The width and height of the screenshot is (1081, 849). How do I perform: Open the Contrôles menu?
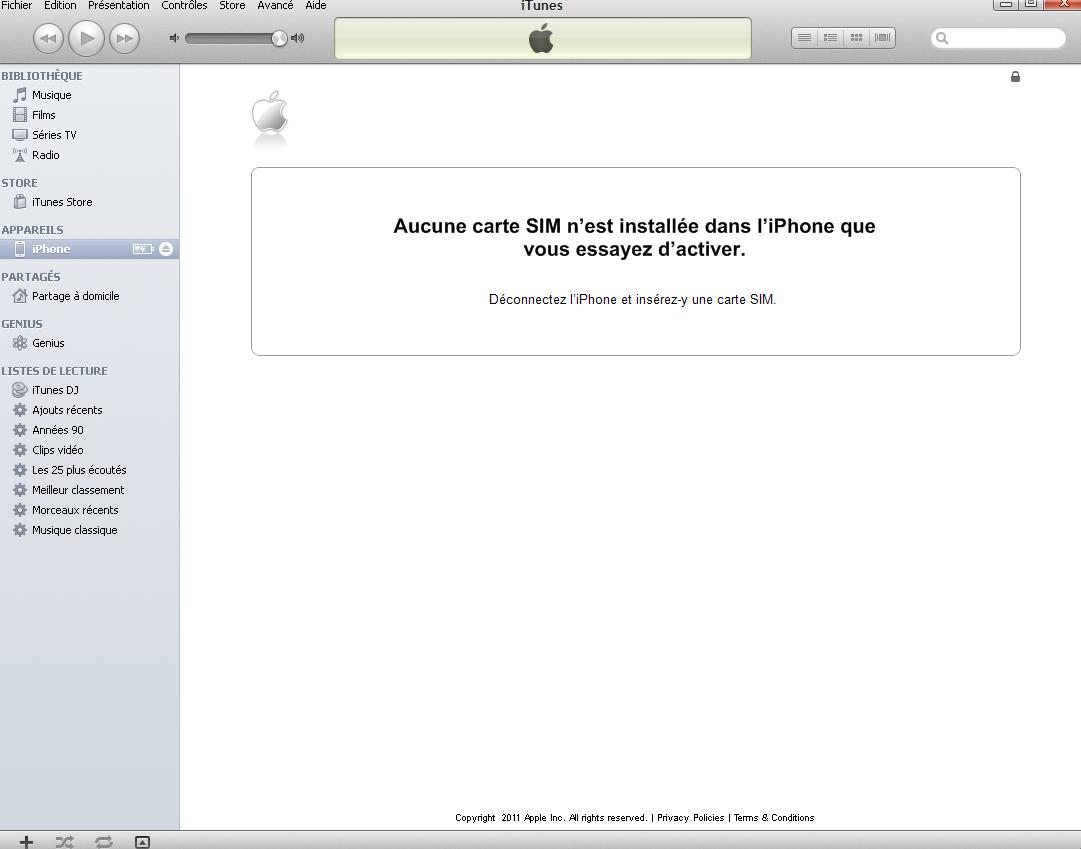[184, 6]
